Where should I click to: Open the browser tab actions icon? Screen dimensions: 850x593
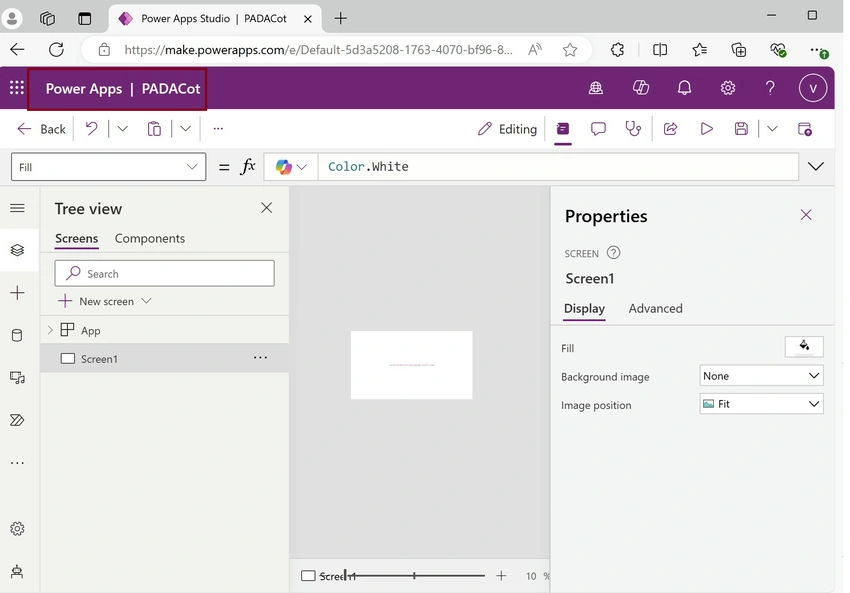point(85,18)
